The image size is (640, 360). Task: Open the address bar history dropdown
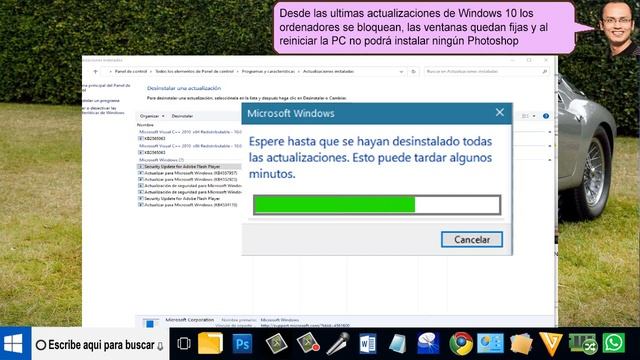pos(401,72)
